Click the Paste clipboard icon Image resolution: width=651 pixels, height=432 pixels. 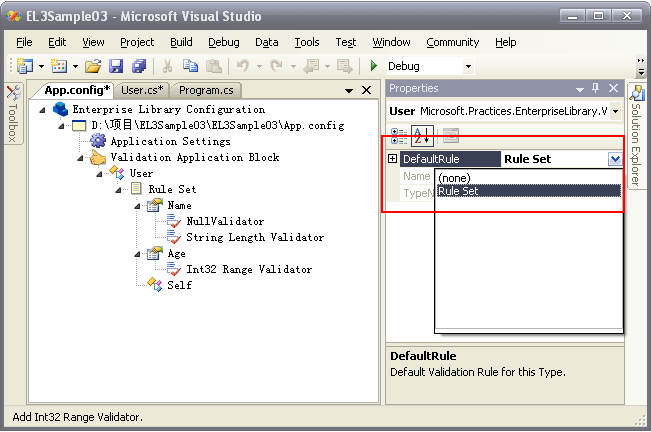click(x=214, y=66)
